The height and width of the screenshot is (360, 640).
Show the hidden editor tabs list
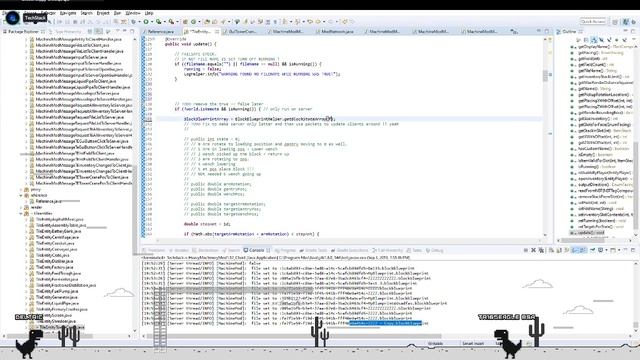[x=514, y=31]
